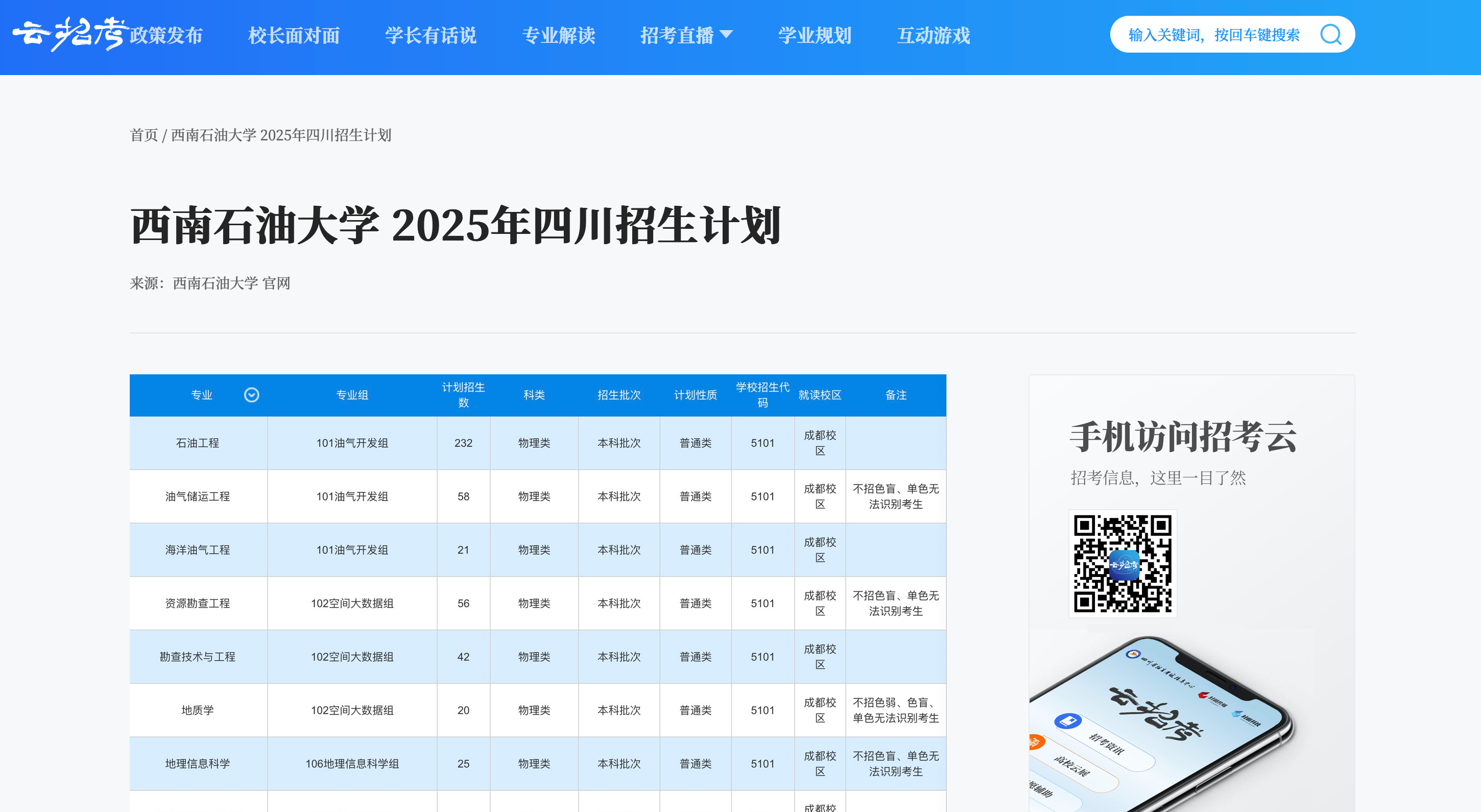Select the 石油工程 major cell
This screenshot has width=1481, height=812.
pos(198,443)
